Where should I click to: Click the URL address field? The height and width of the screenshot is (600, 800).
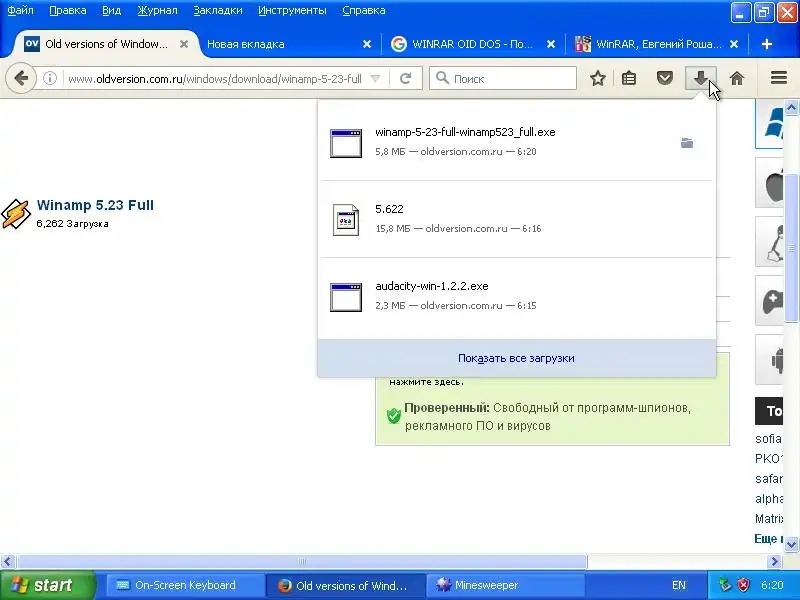(x=215, y=79)
